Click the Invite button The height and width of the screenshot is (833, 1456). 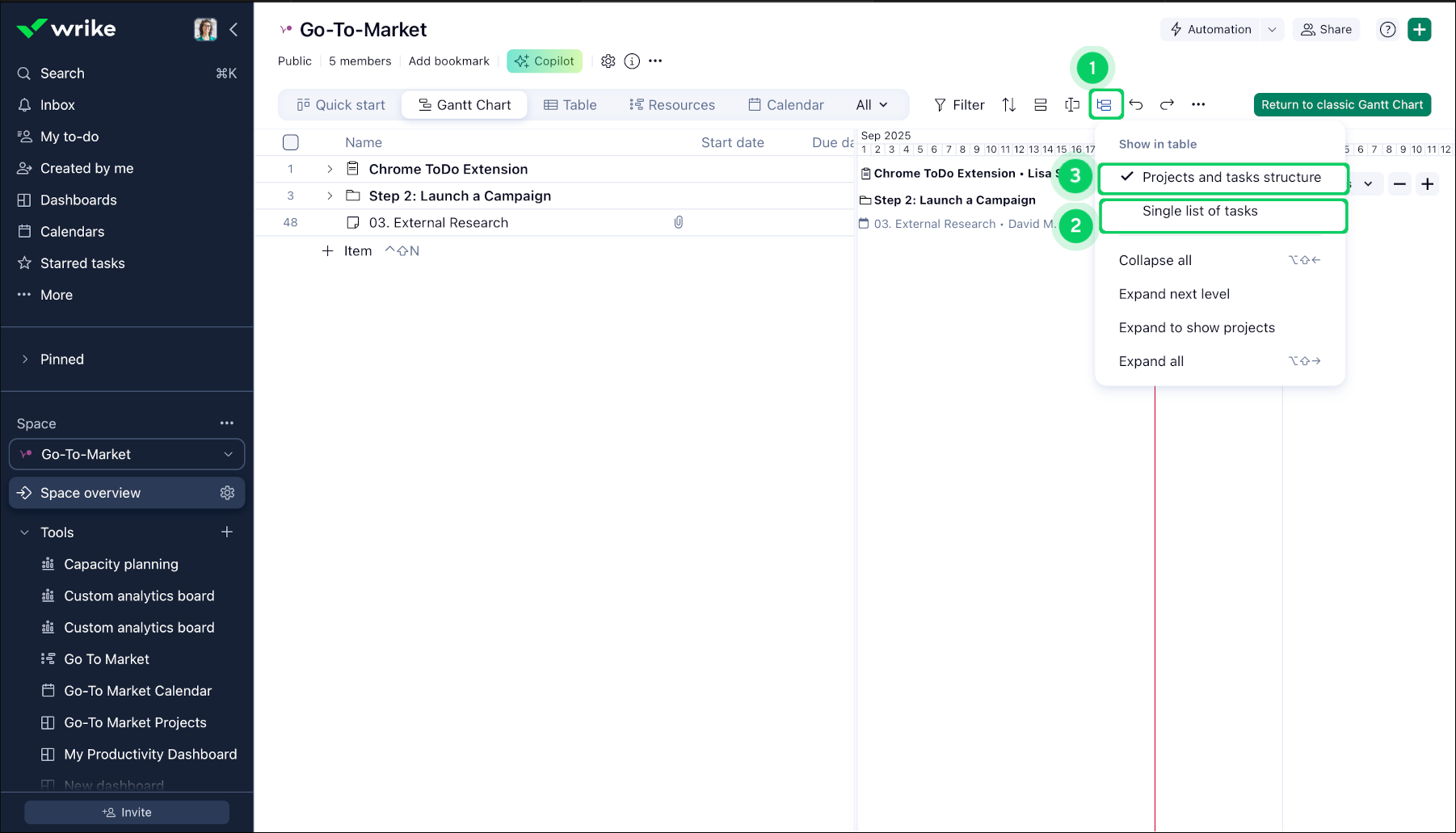click(127, 812)
